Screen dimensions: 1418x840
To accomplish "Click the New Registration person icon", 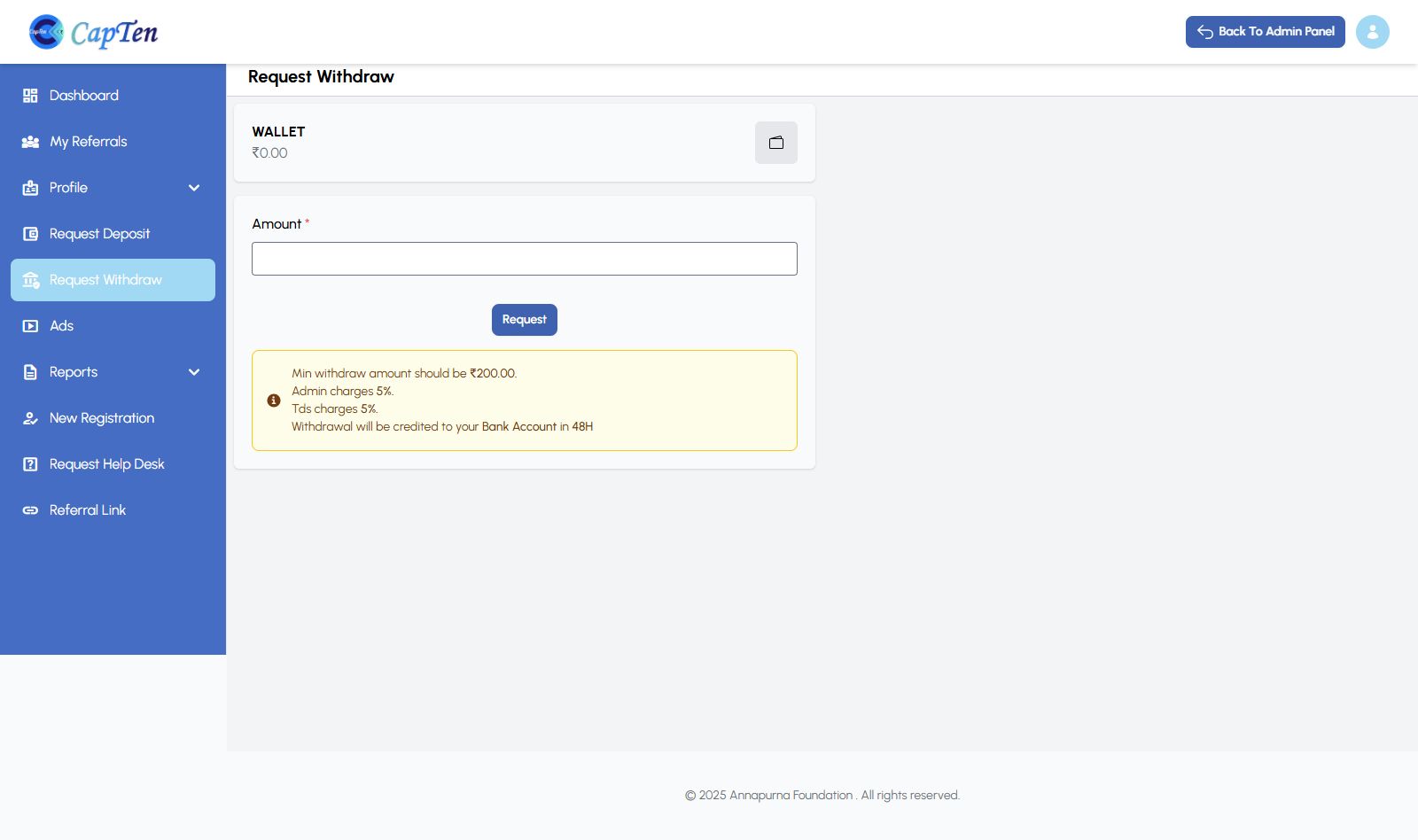I will click(x=30, y=418).
